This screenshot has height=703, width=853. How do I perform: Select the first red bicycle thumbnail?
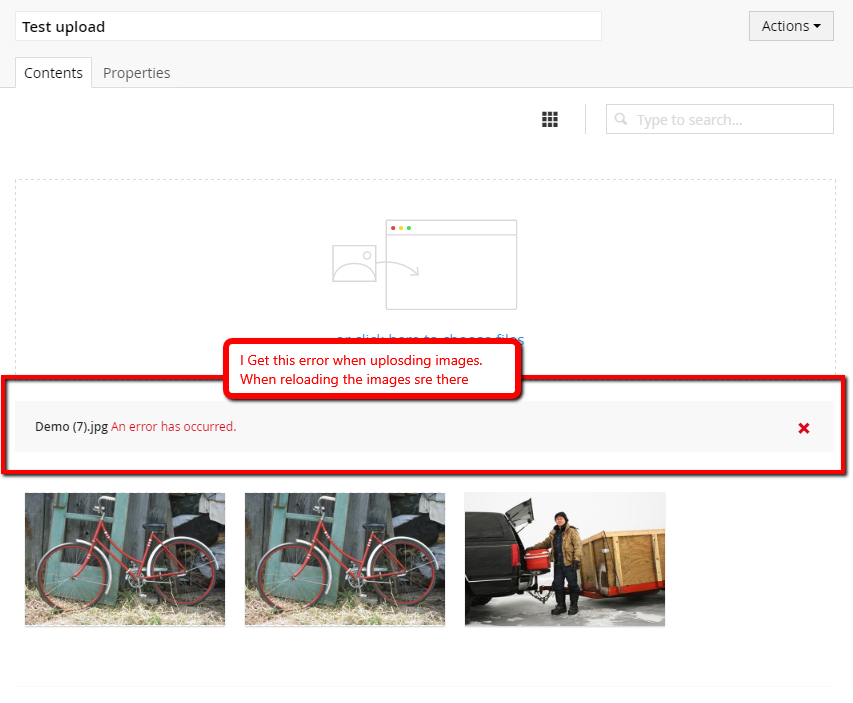click(125, 559)
